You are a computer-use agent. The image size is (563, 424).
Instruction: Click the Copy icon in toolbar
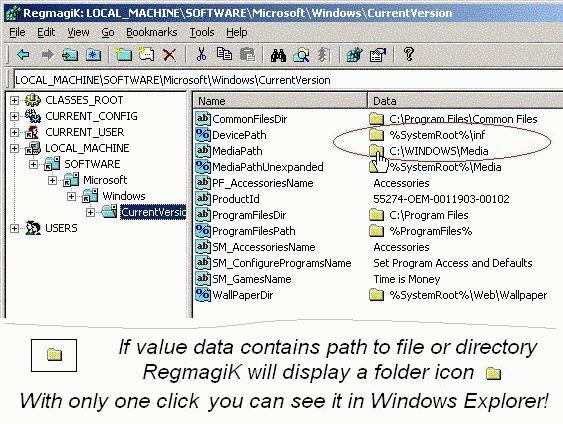(x=224, y=54)
